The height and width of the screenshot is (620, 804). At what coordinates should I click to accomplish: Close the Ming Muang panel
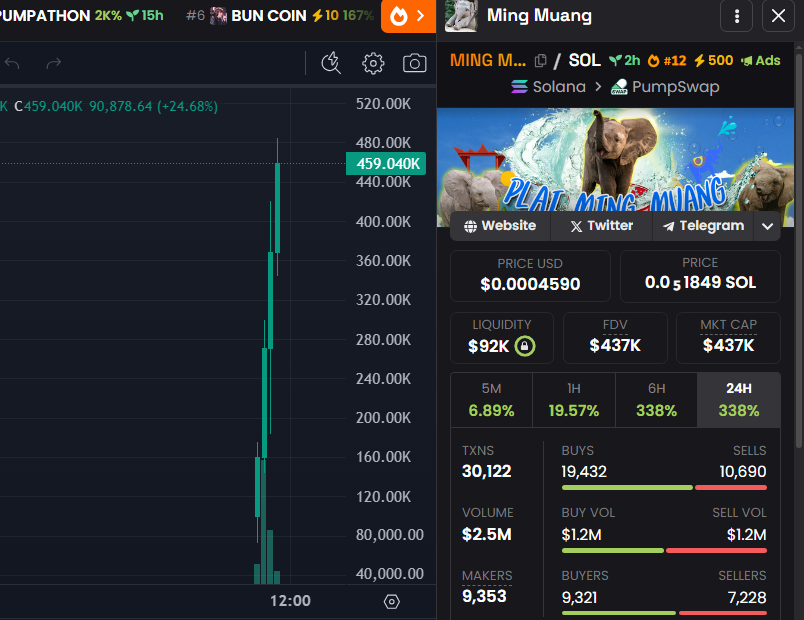[x=778, y=16]
